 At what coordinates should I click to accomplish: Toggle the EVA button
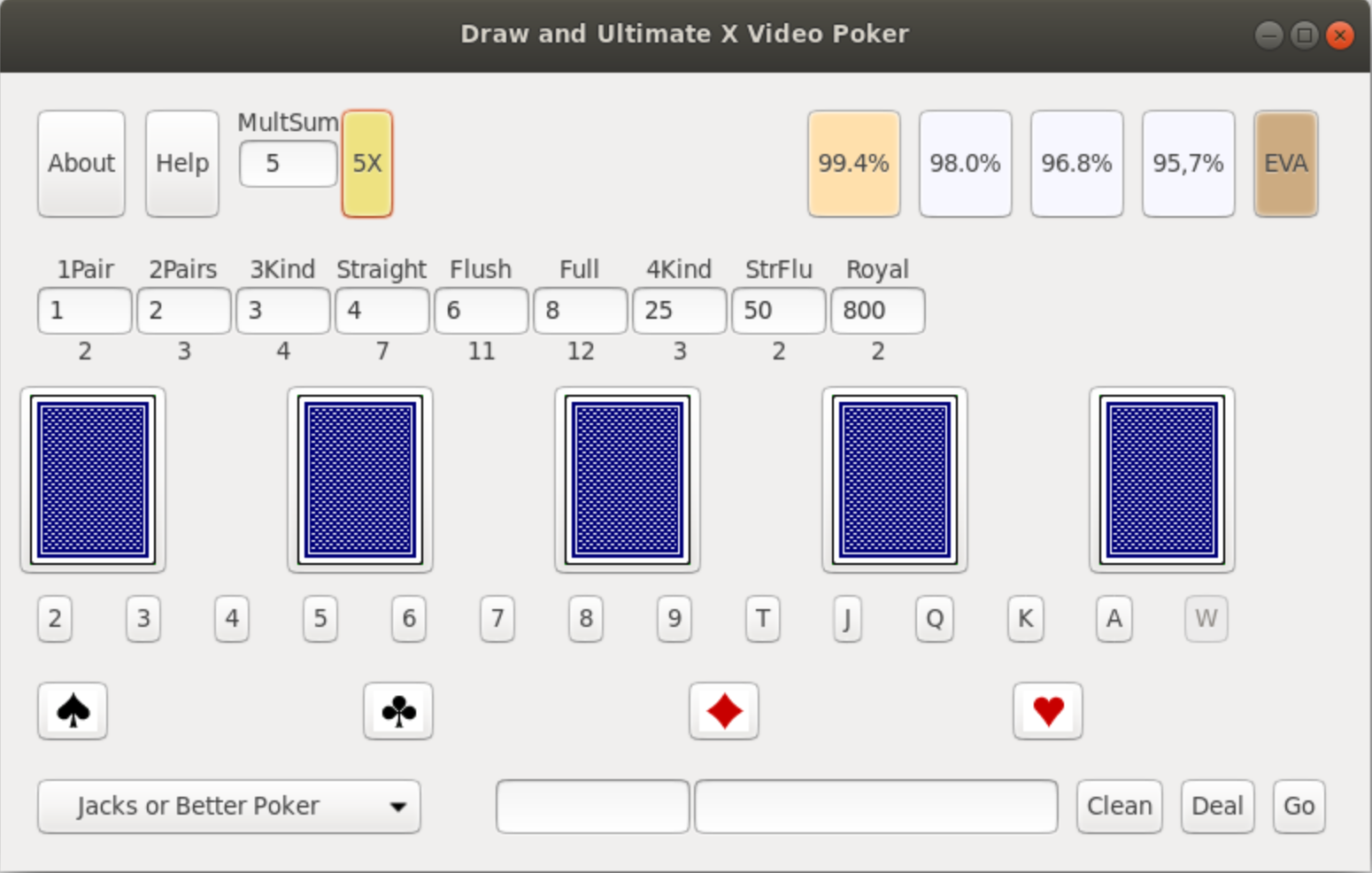click(x=1285, y=164)
